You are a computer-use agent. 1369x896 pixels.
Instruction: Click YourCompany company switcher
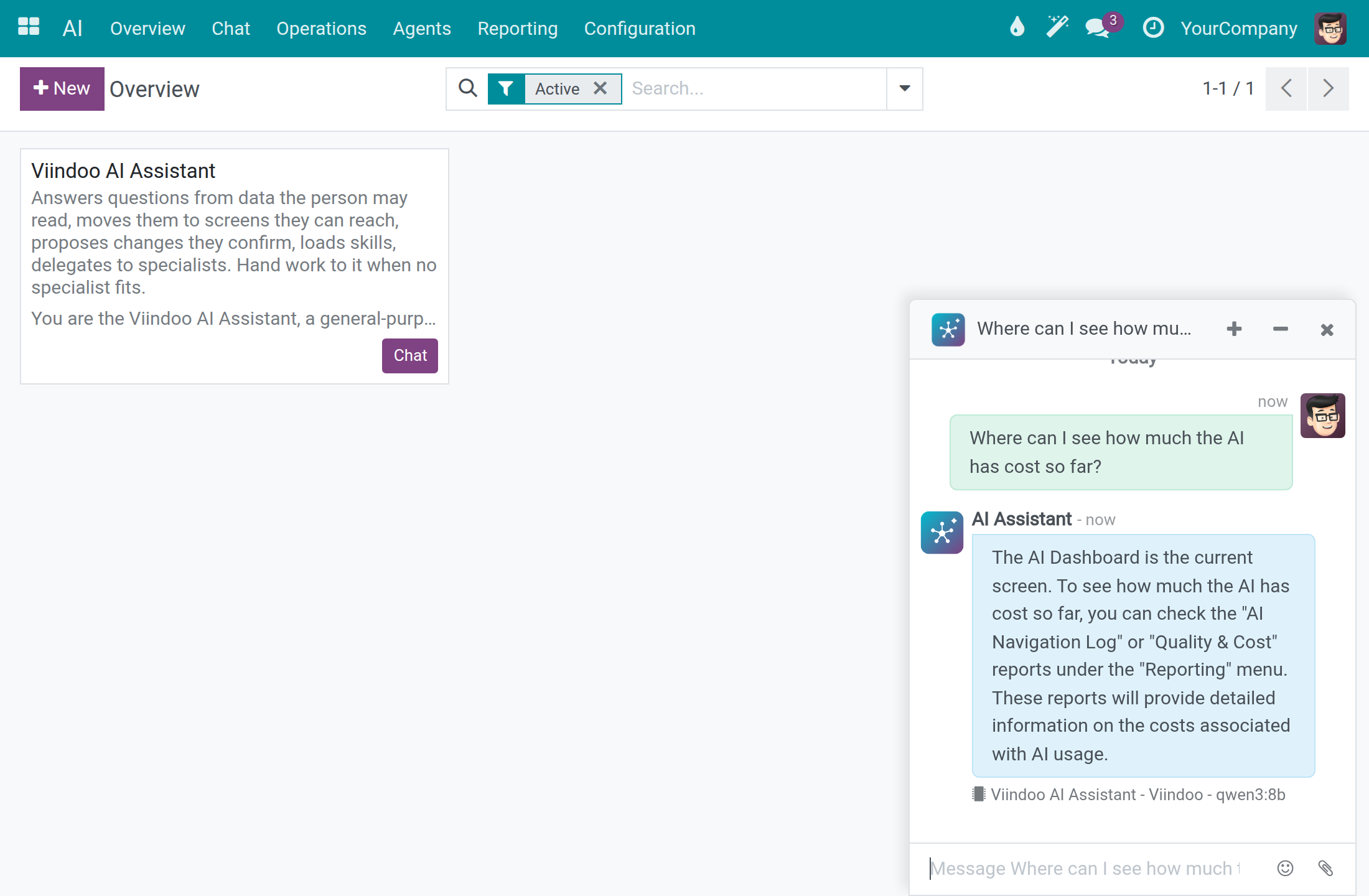[x=1239, y=29]
